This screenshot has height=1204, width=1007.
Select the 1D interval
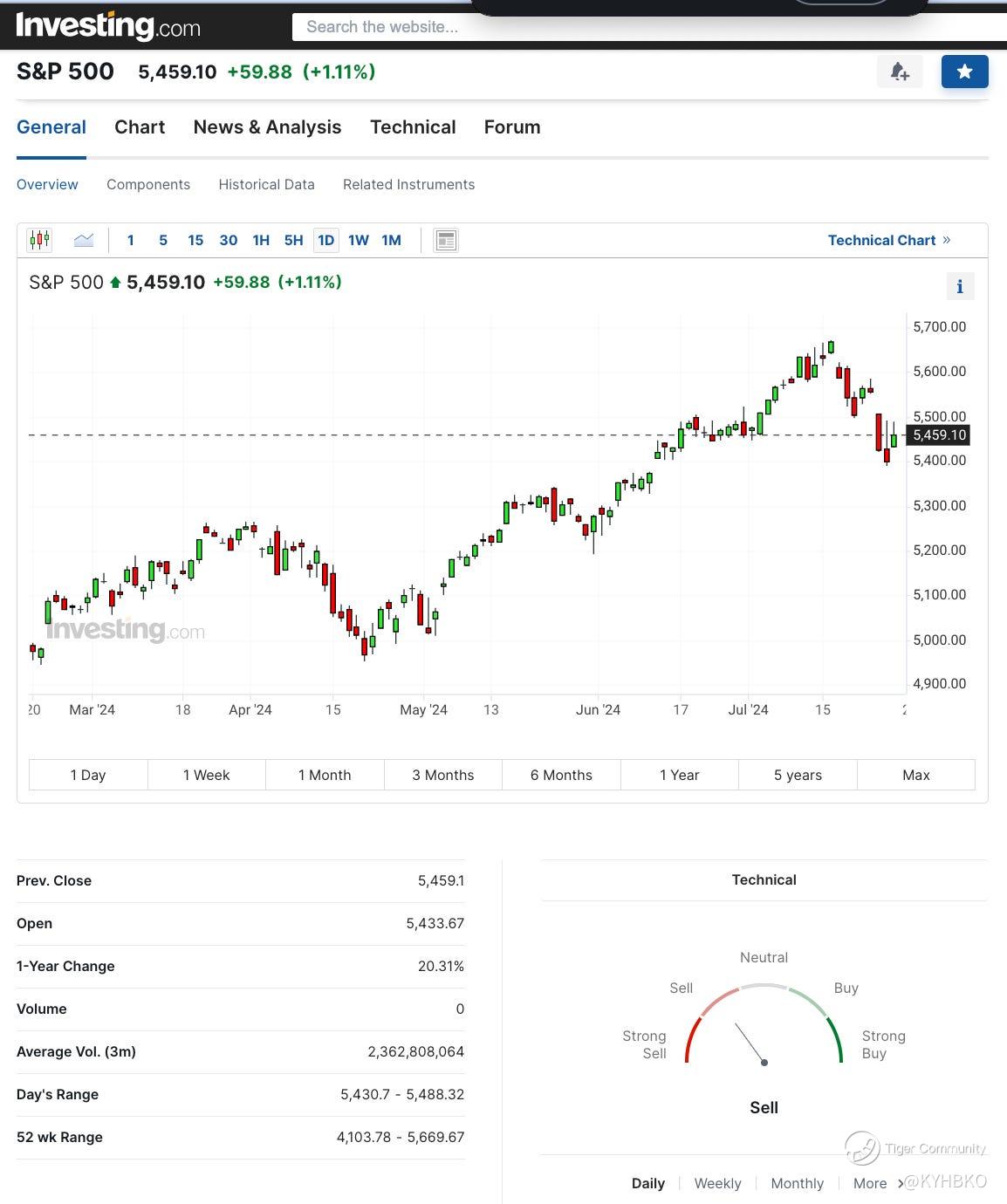click(325, 240)
